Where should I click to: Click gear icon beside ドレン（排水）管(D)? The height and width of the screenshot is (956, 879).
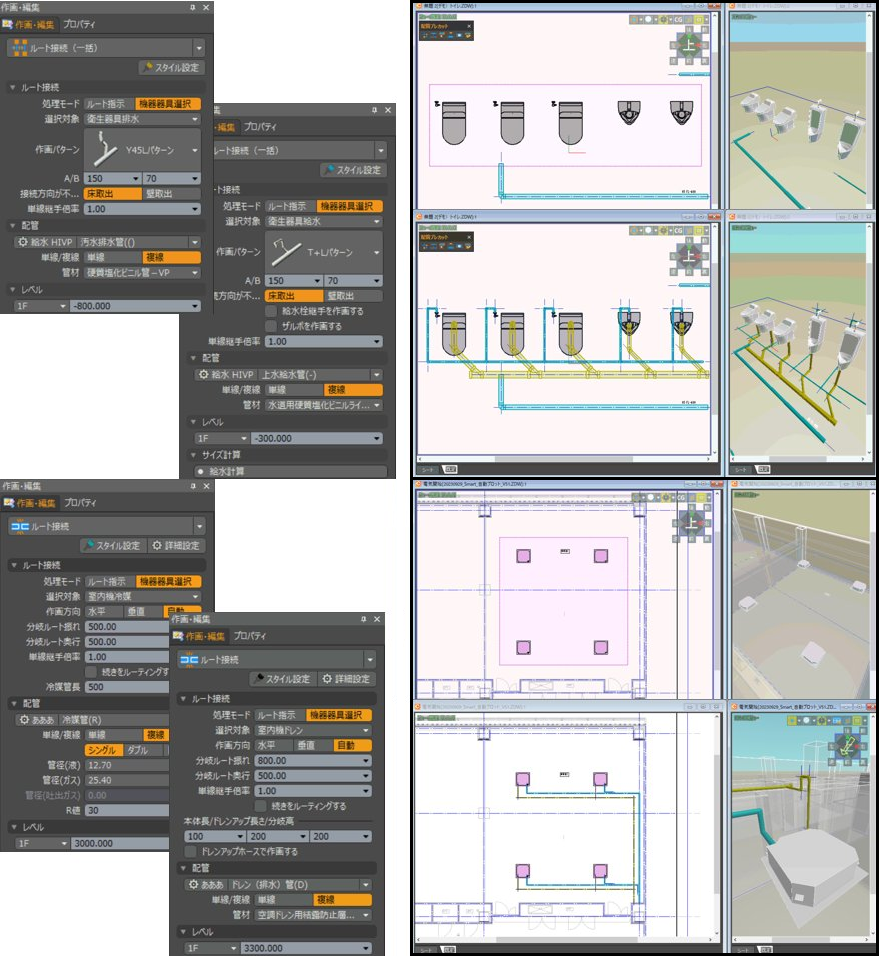point(192,885)
